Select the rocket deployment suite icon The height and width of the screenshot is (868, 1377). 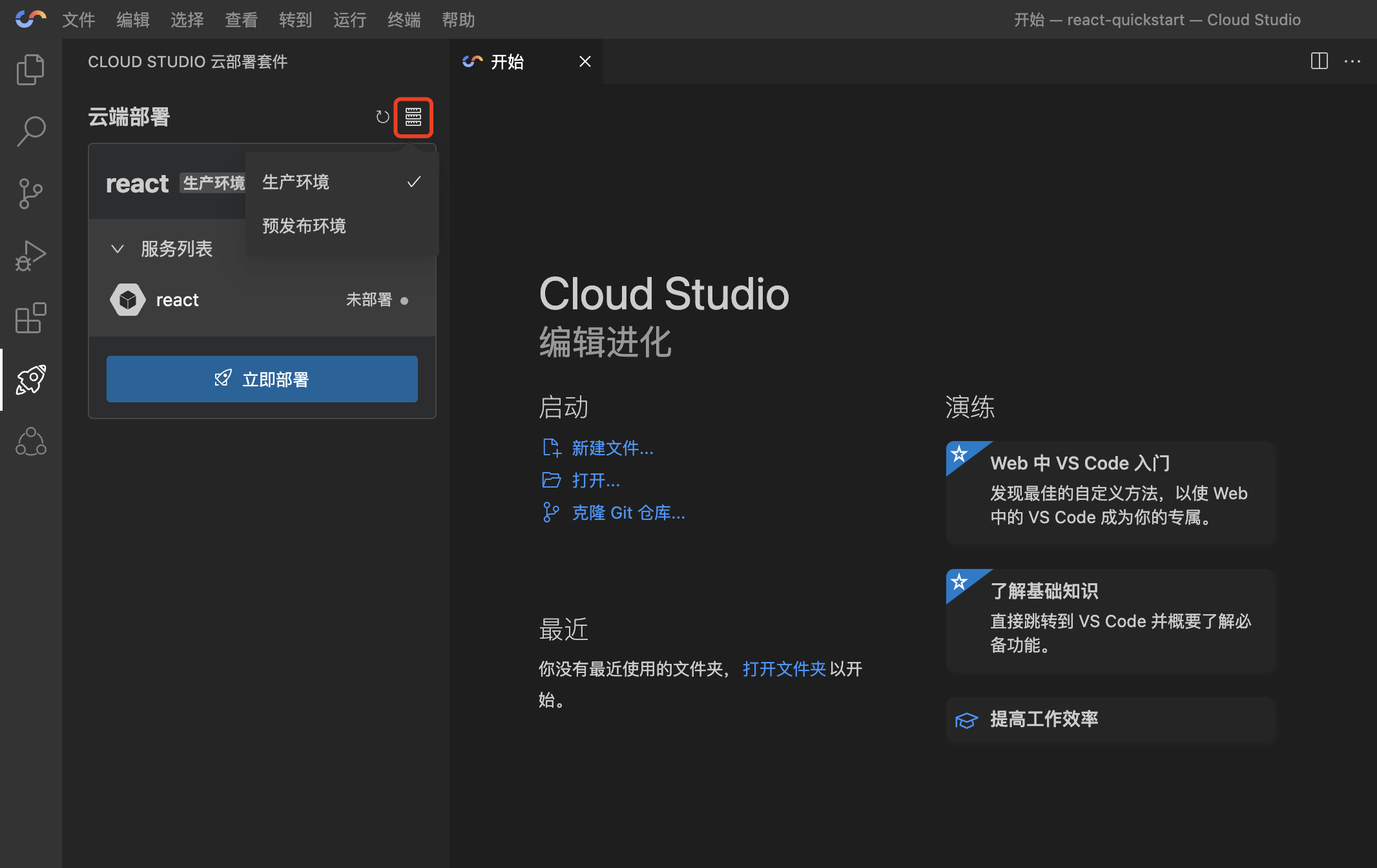point(30,379)
